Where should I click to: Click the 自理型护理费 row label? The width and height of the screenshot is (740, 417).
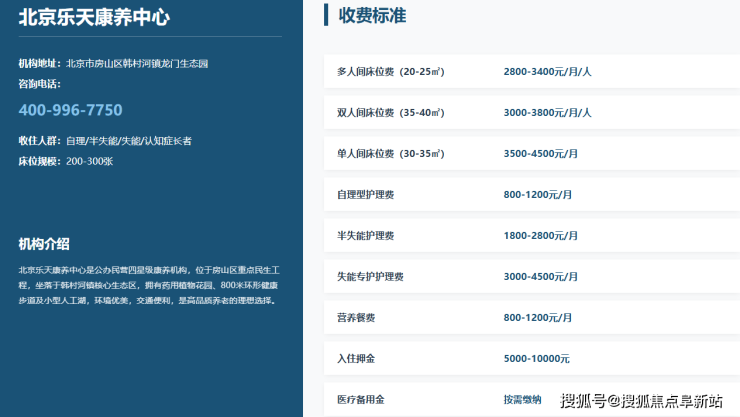(x=365, y=195)
